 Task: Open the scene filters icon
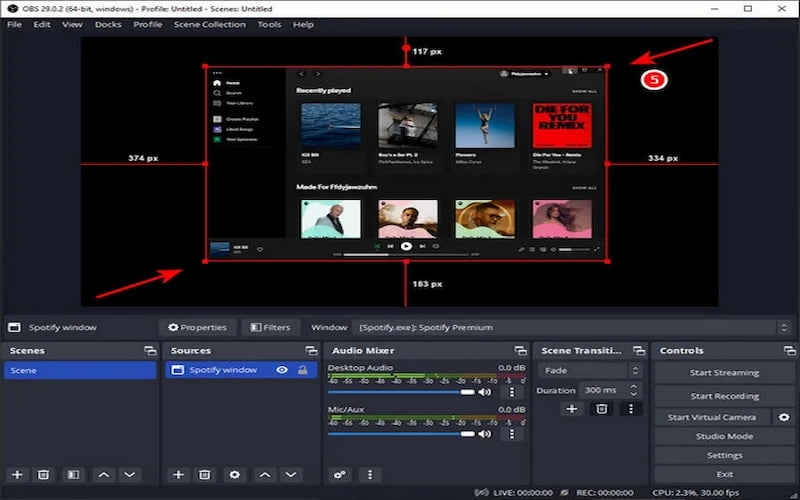(72, 475)
